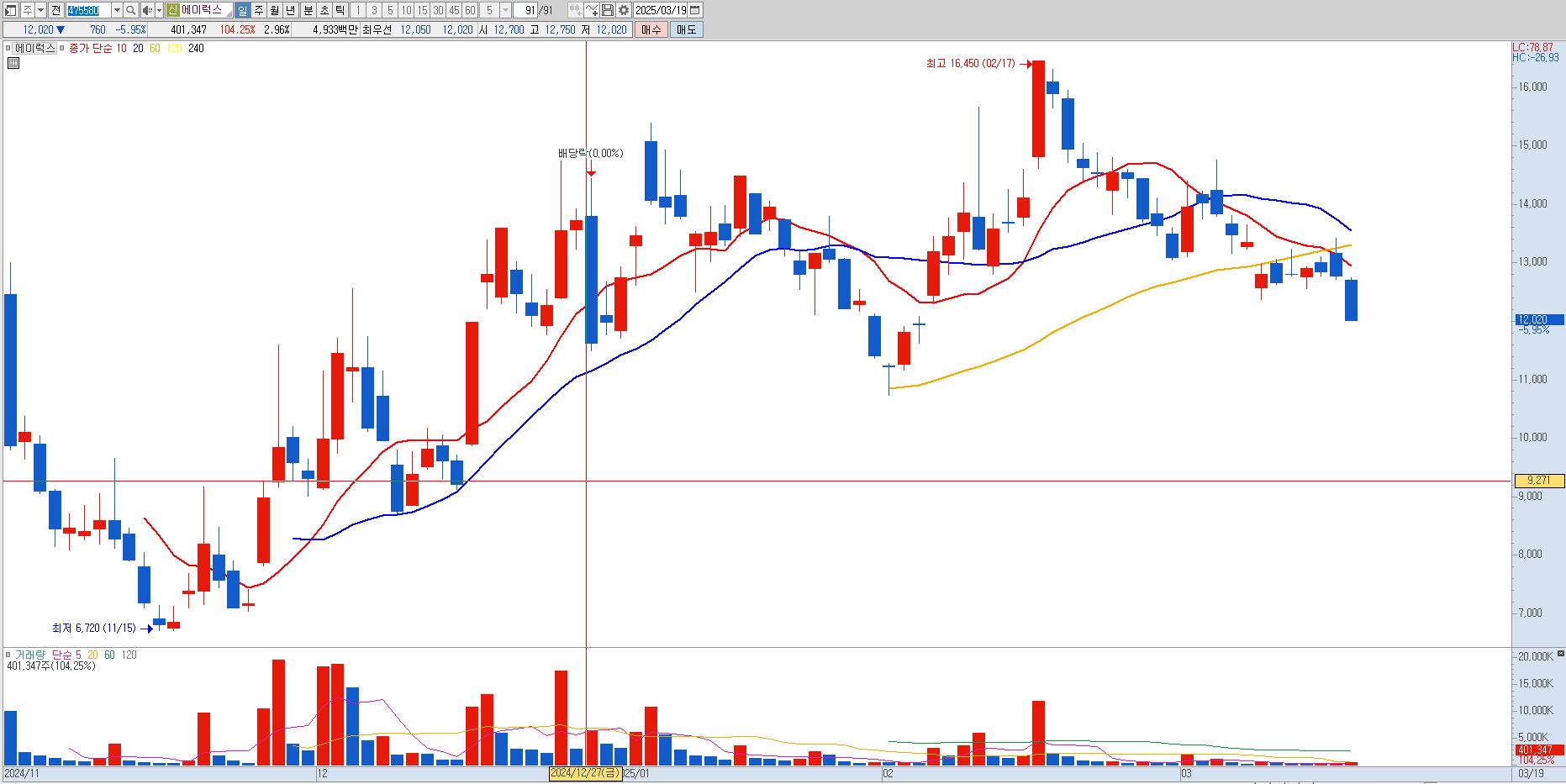
Task: Click the 에이럭스 chart legend label
Action: tap(35, 48)
